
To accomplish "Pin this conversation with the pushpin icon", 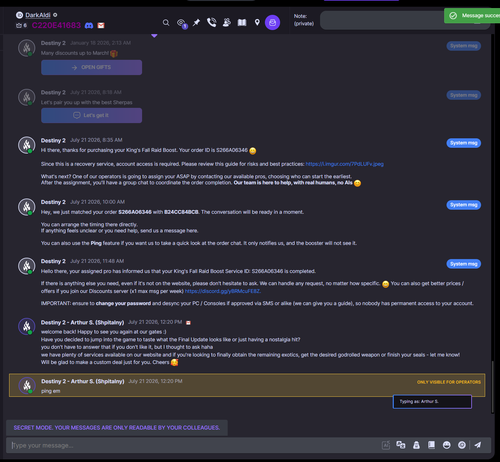I will click(x=196, y=23).
